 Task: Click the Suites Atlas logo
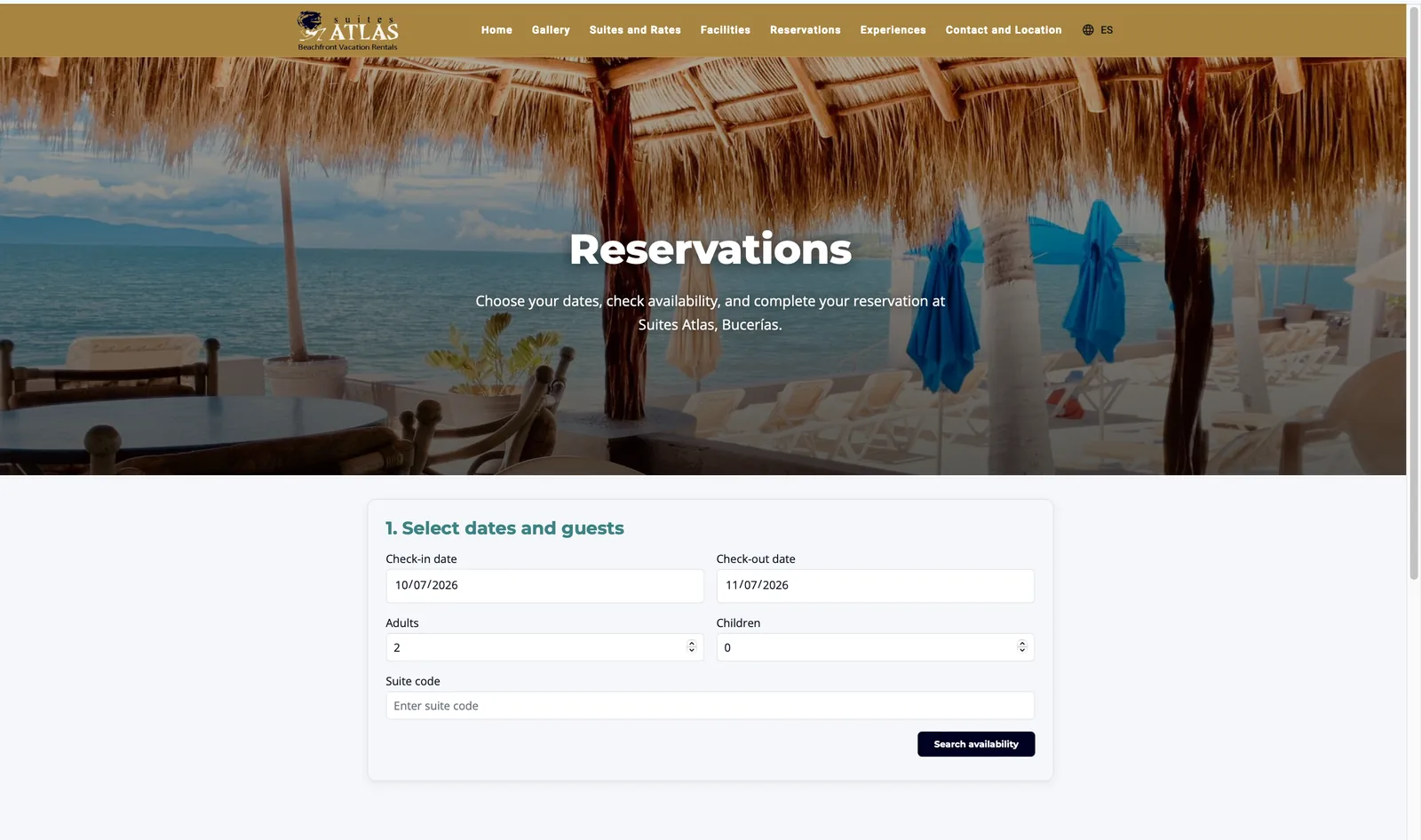(347, 30)
